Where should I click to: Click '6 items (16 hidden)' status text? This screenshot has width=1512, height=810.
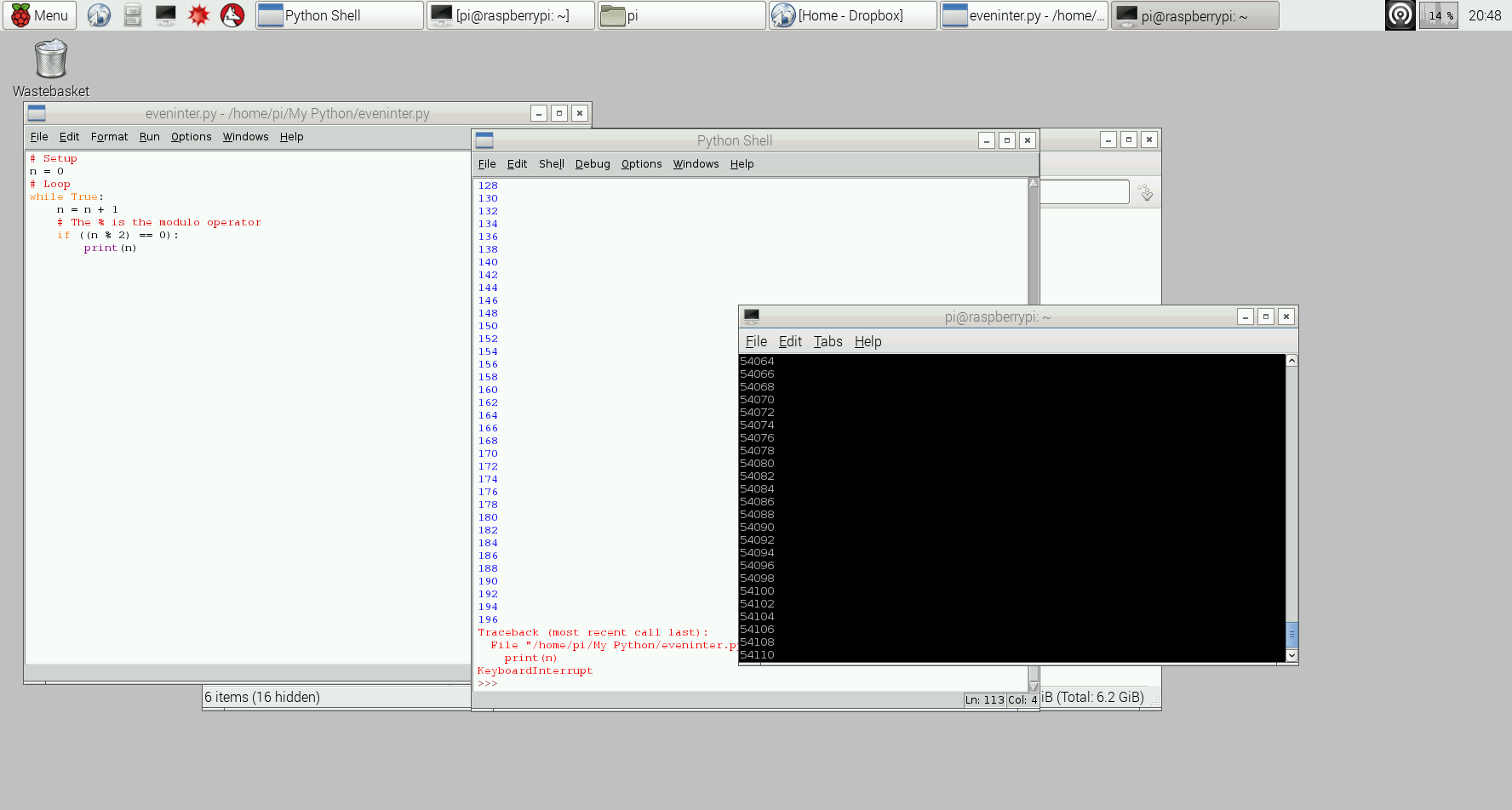(x=262, y=697)
